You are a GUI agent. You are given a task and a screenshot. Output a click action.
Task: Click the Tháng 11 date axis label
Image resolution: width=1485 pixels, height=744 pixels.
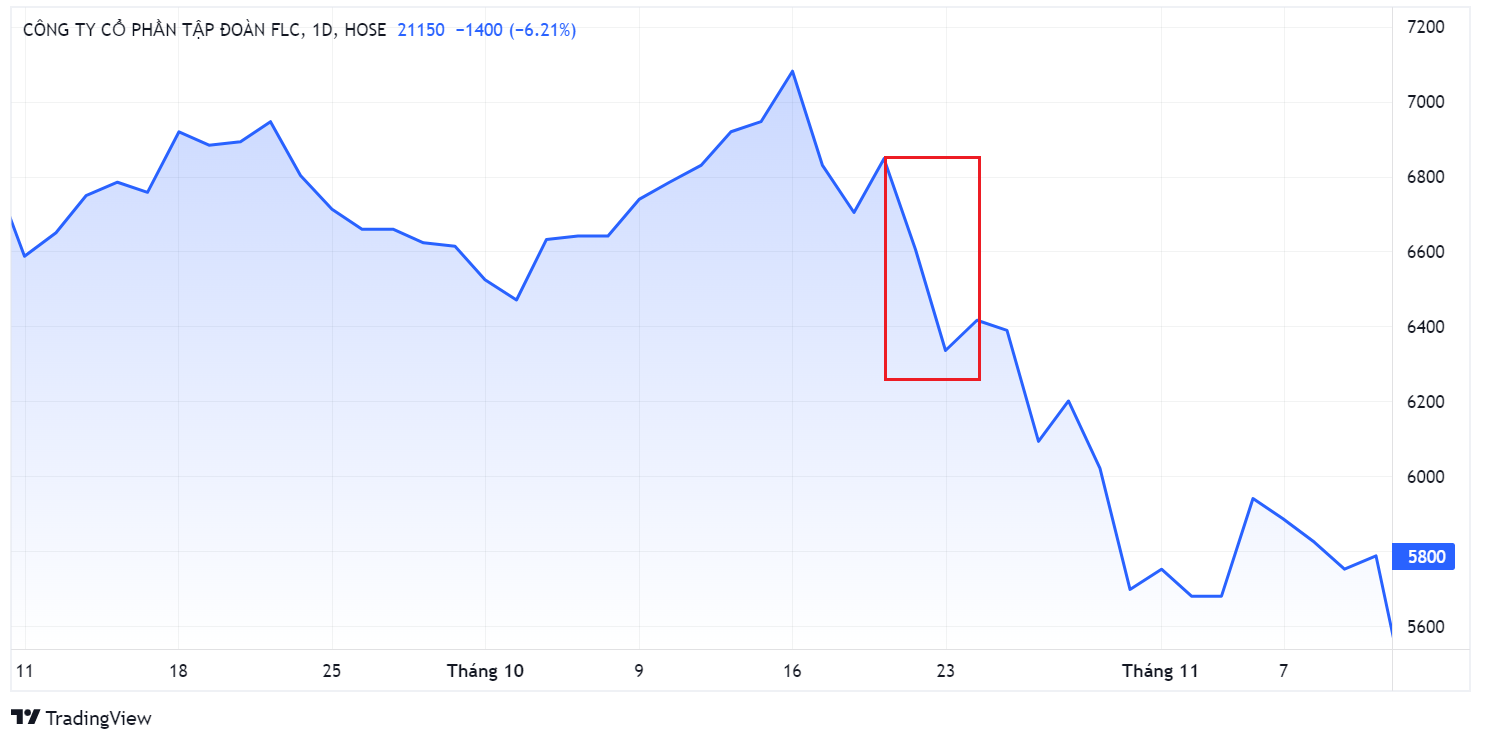pos(1160,671)
